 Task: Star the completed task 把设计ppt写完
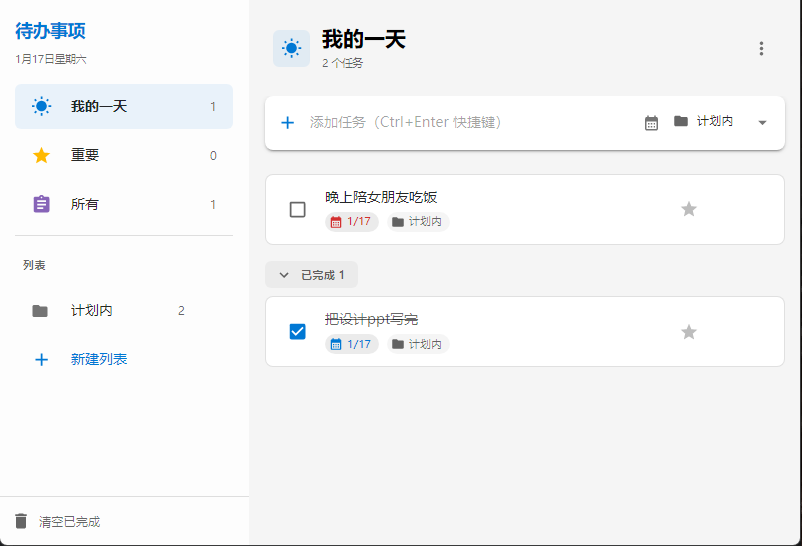688,332
